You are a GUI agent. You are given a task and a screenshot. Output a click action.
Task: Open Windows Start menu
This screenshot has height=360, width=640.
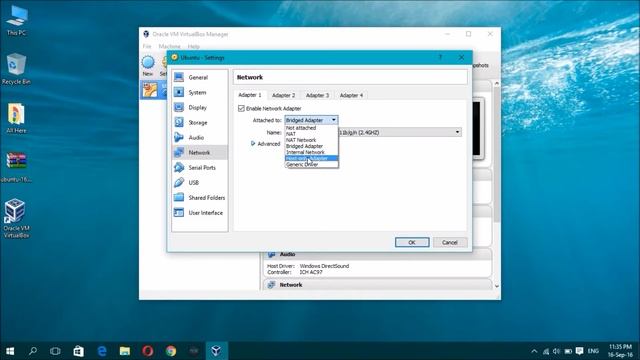coord(10,351)
